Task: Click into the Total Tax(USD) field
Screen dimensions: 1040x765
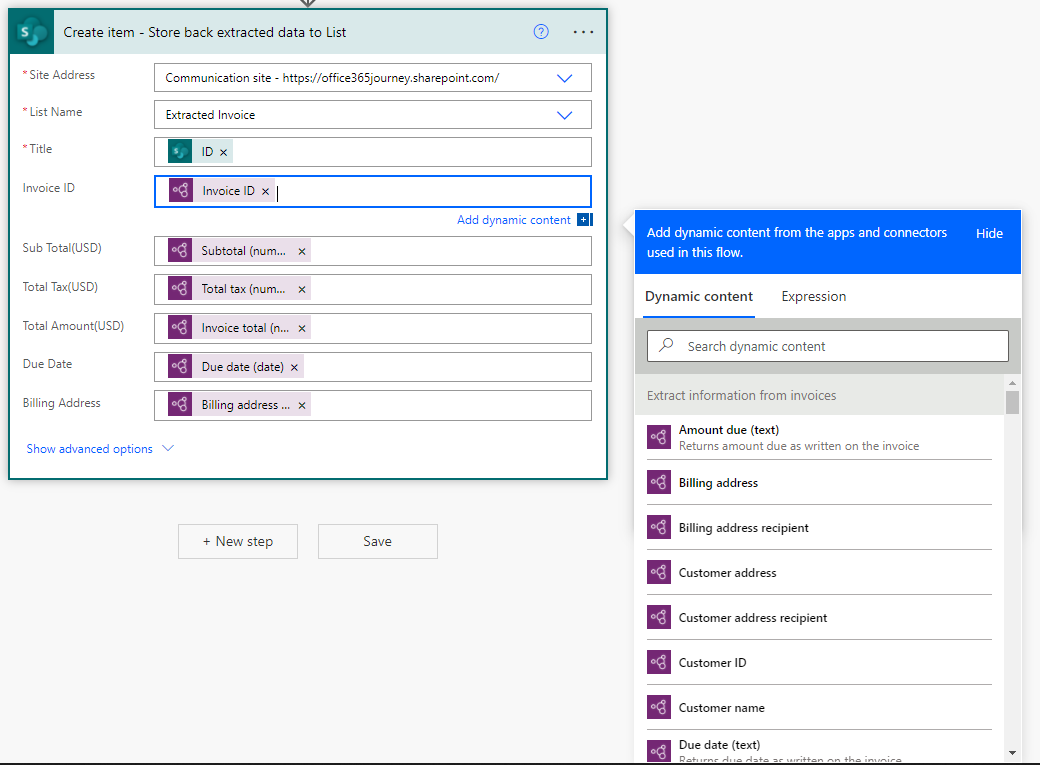Action: pos(373,289)
